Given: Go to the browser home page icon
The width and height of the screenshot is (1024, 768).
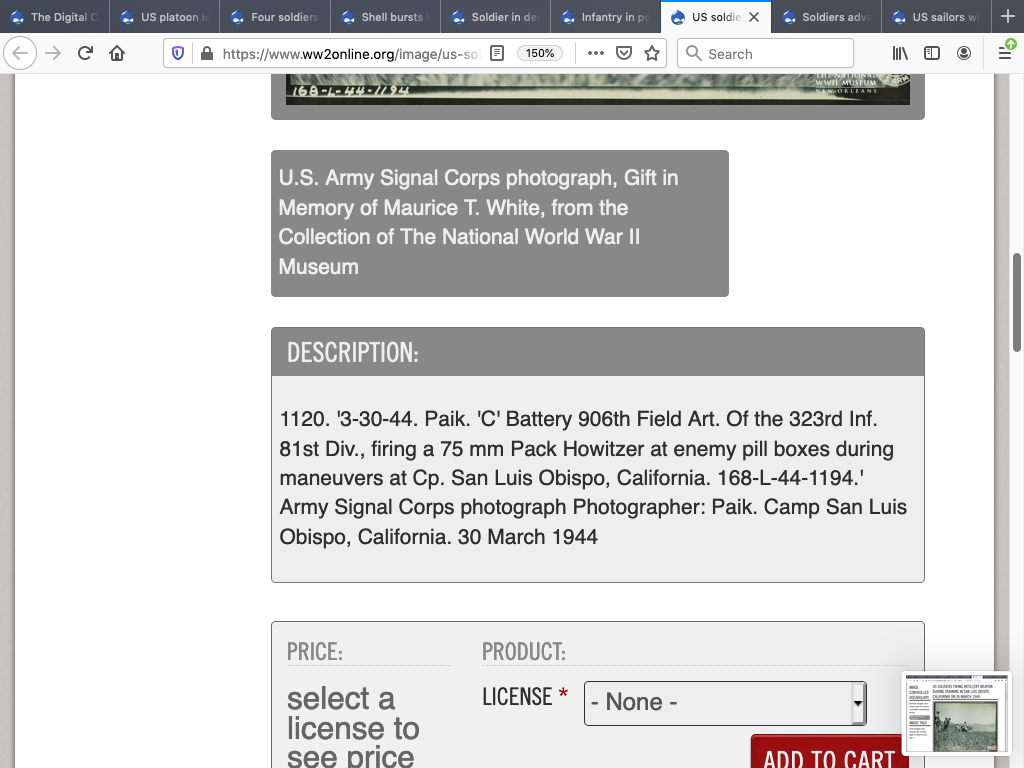Looking at the screenshot, I should pos(117,53).
